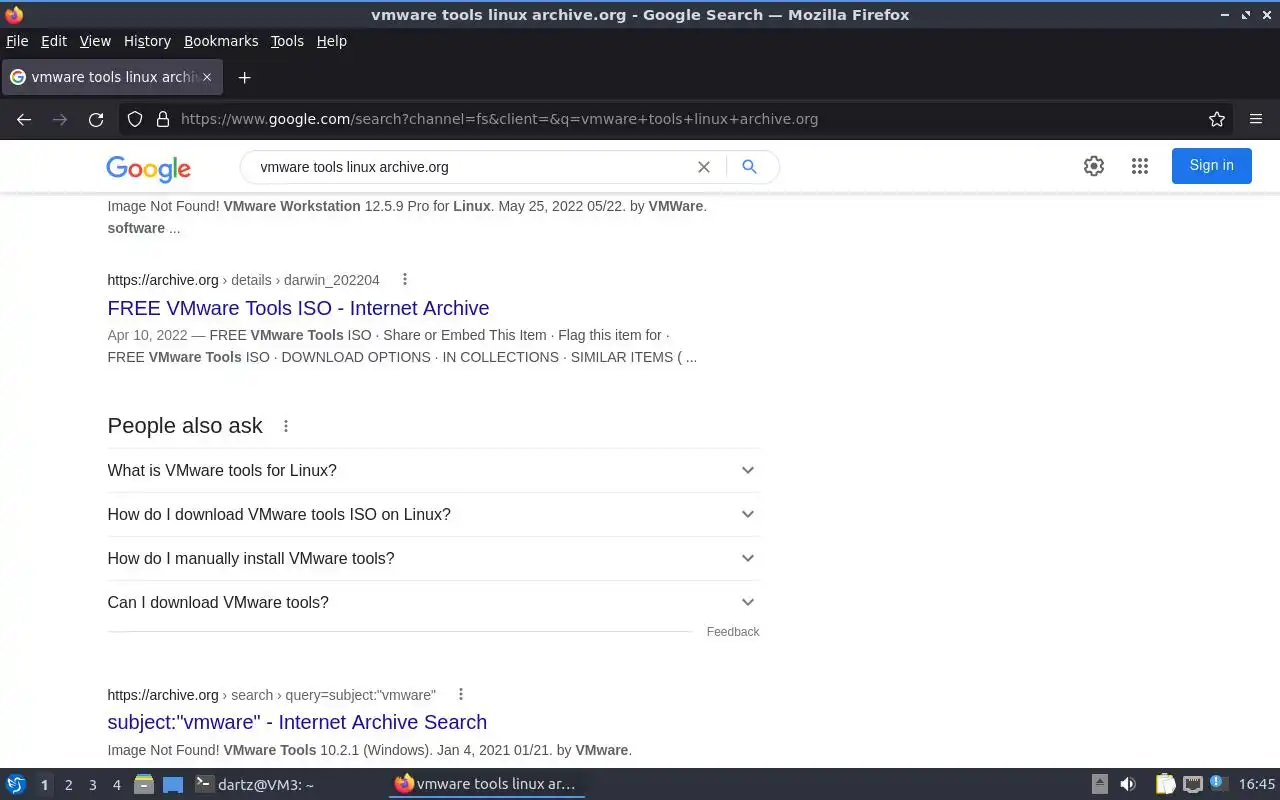This screenshot has width=1280, height=800.
Task: Adjust the volume from the tray
Action: point(1128,785)
